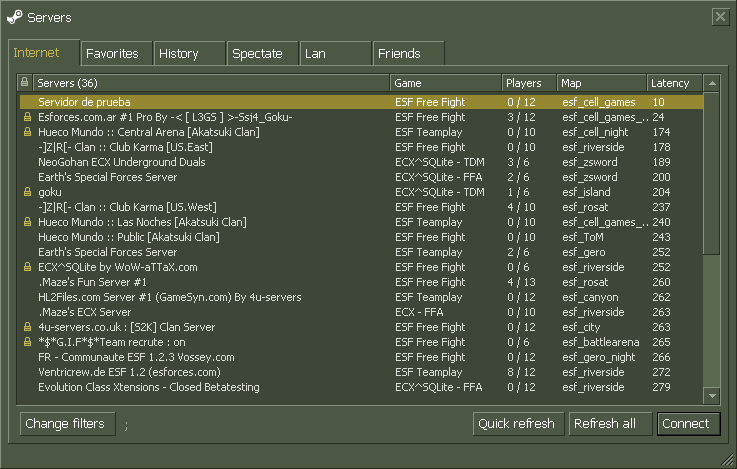Select Hueco Mundo :: Public server
Image resolution: width=737 pixels, height=469 pixels.
point(361,237)
